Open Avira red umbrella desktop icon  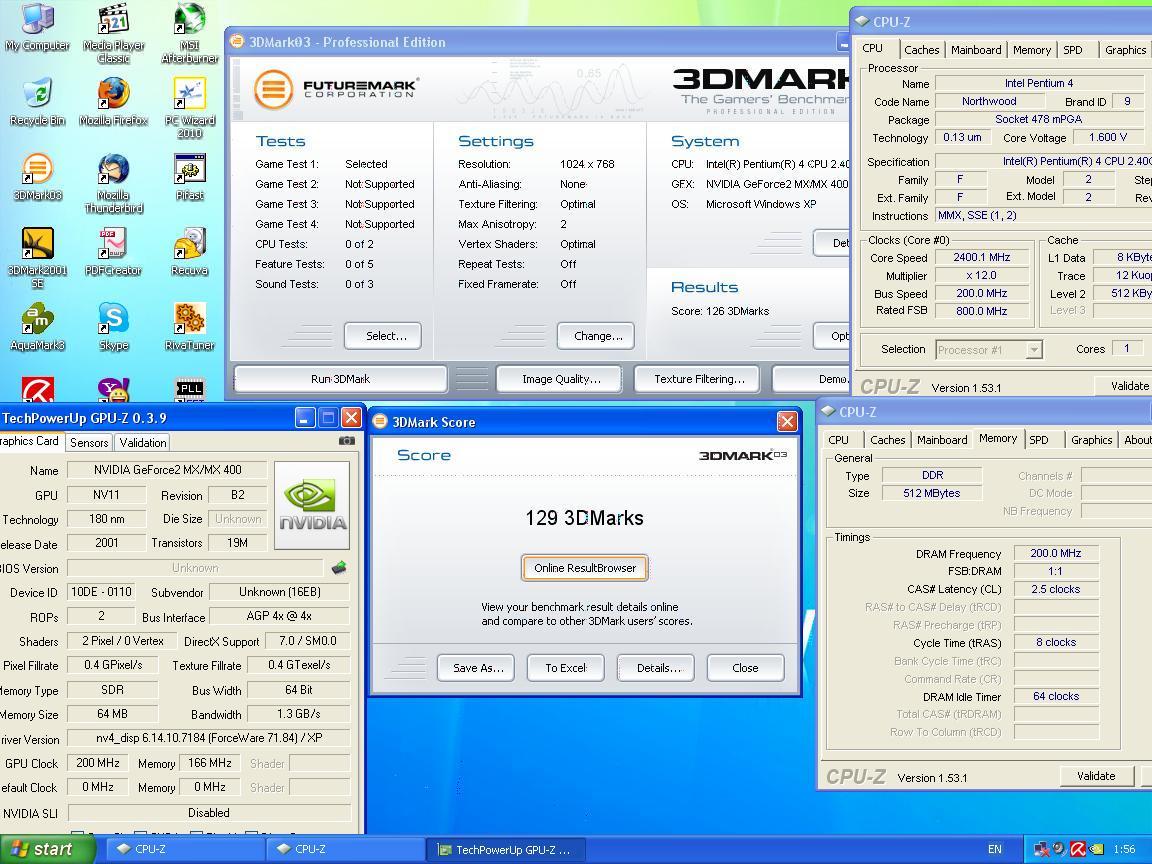pyautogui.click(x=37, y=389)
